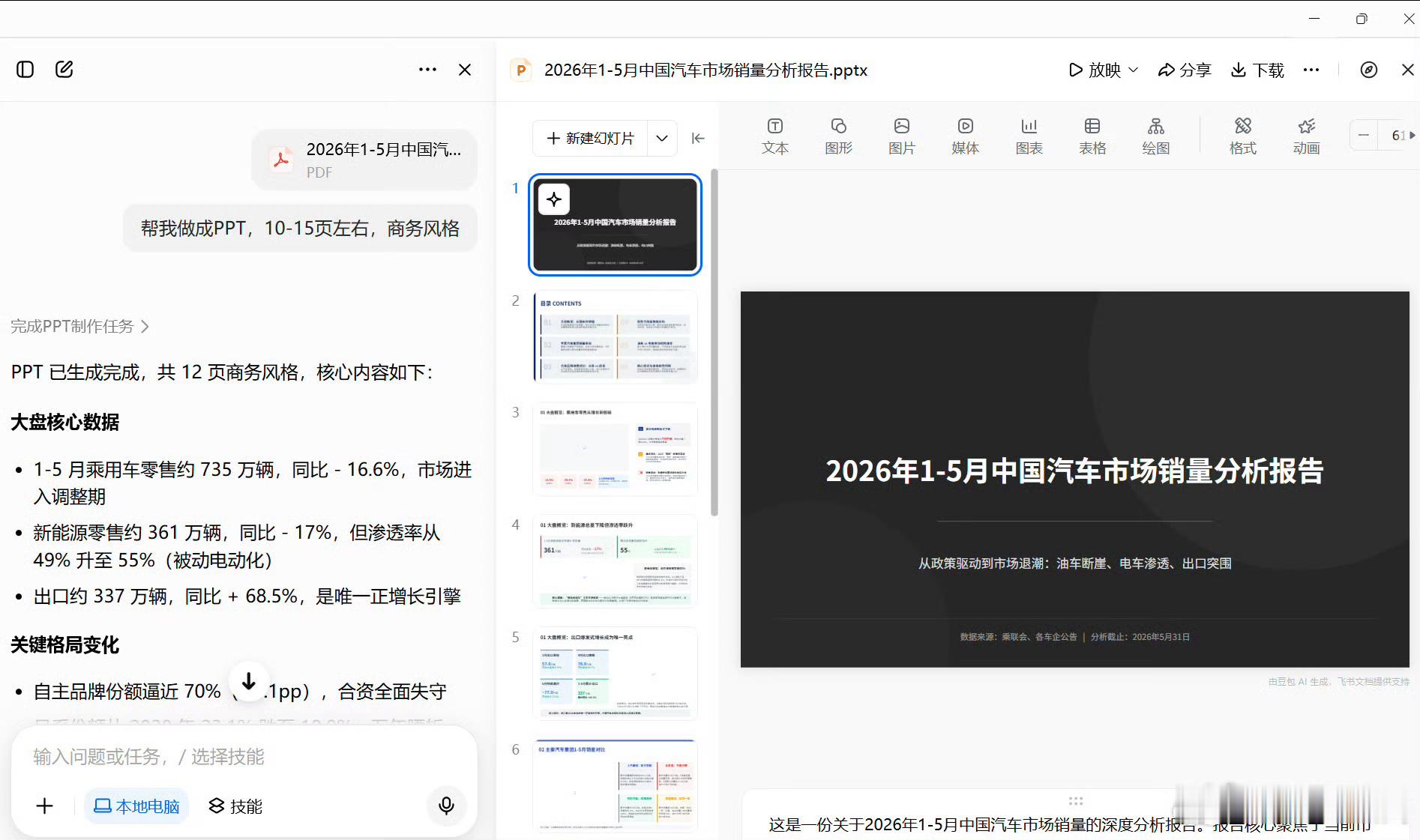1420x840 pixels.
Task: Select slide 2 目录 CONTENTS thumbnail
Action: coord(615,337)
